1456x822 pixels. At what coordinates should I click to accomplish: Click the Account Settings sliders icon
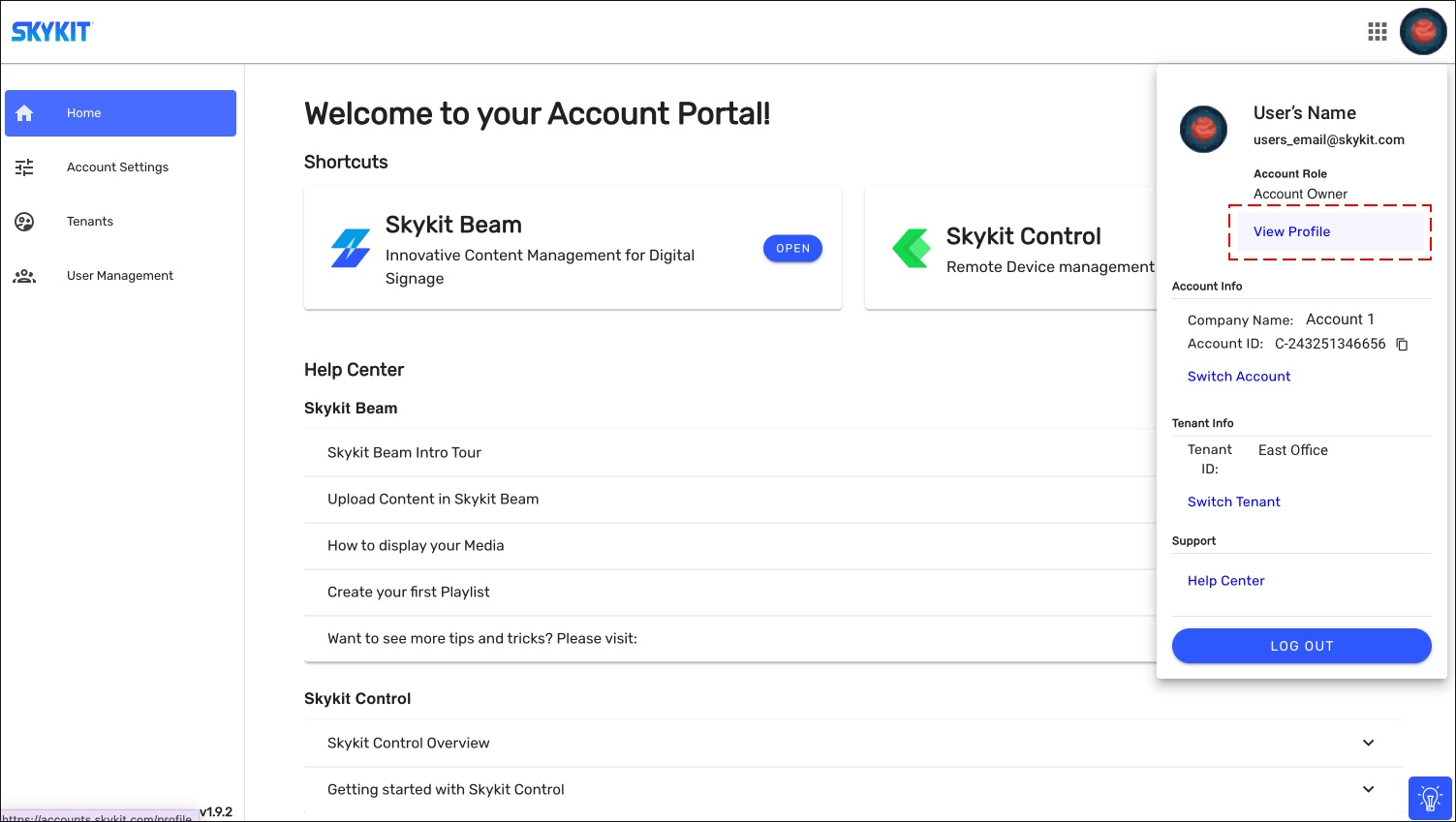point(24,167)
